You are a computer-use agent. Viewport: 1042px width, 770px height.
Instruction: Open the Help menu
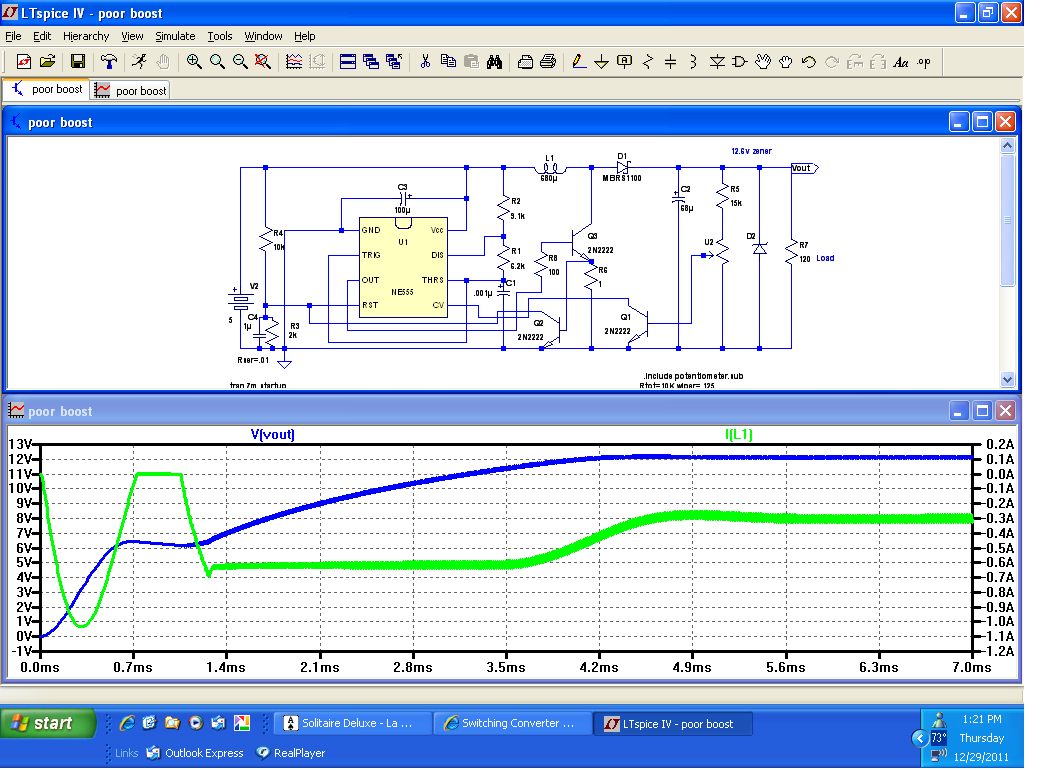coord(304,36)
